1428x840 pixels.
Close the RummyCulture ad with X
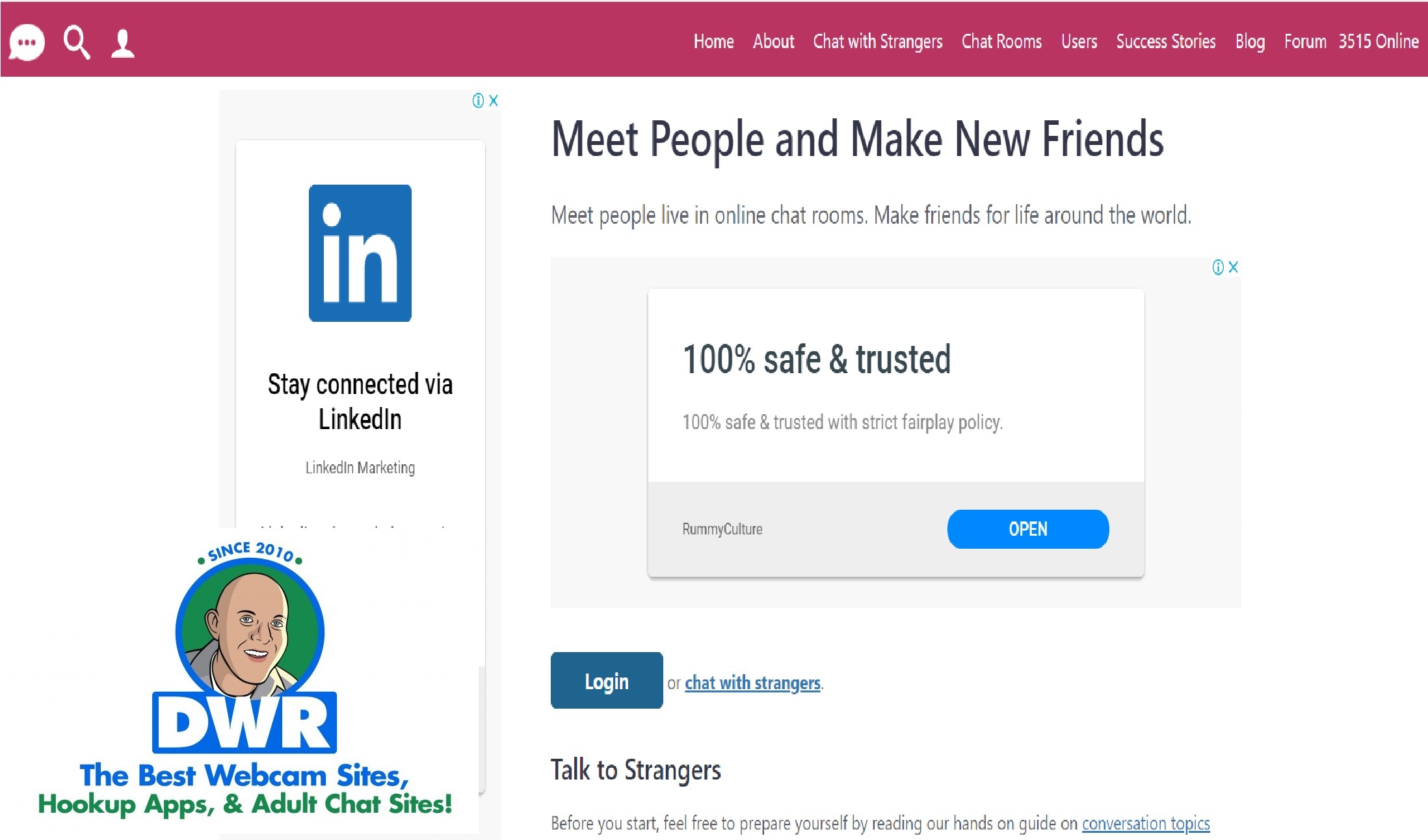[x=1233, y=267]
